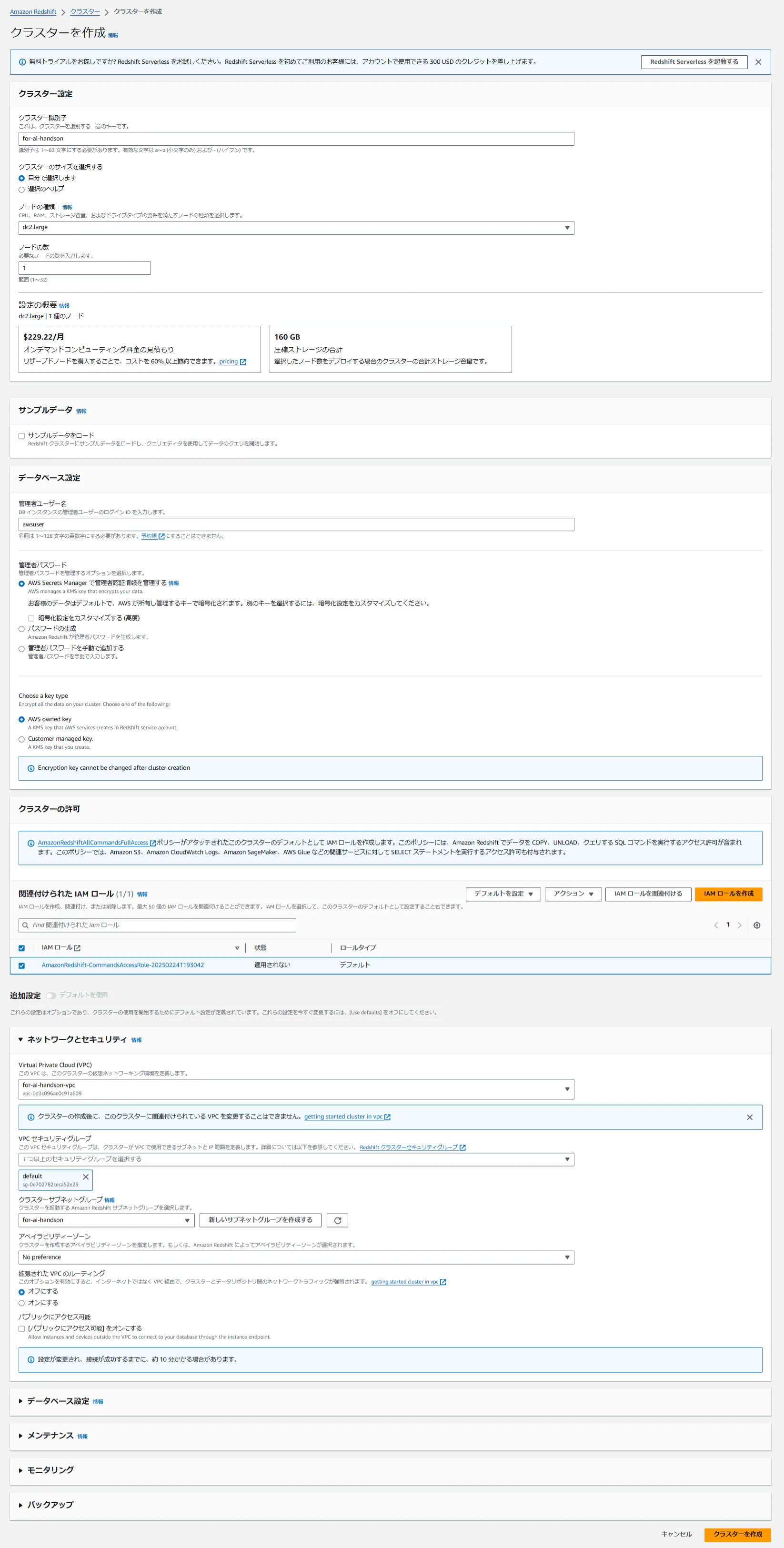Click IAM ロールを関連付ける button

click(648, 894)
